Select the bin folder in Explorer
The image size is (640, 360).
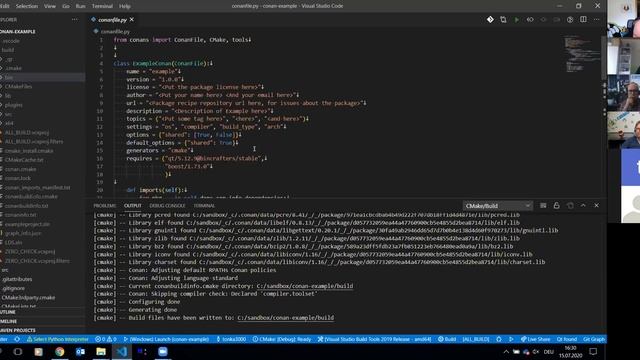coord(42,77)
